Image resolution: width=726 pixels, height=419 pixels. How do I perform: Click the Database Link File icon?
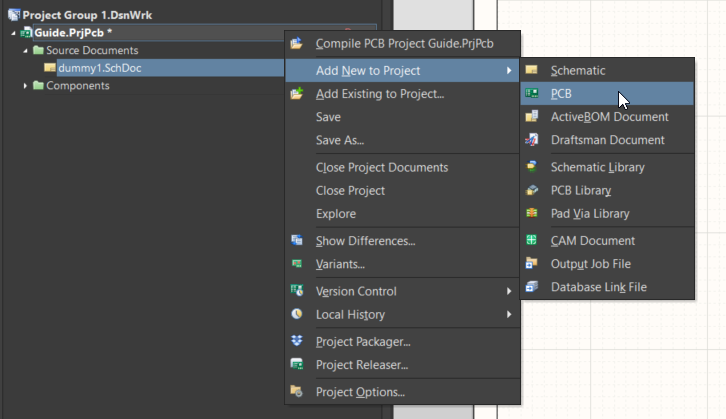532,287
